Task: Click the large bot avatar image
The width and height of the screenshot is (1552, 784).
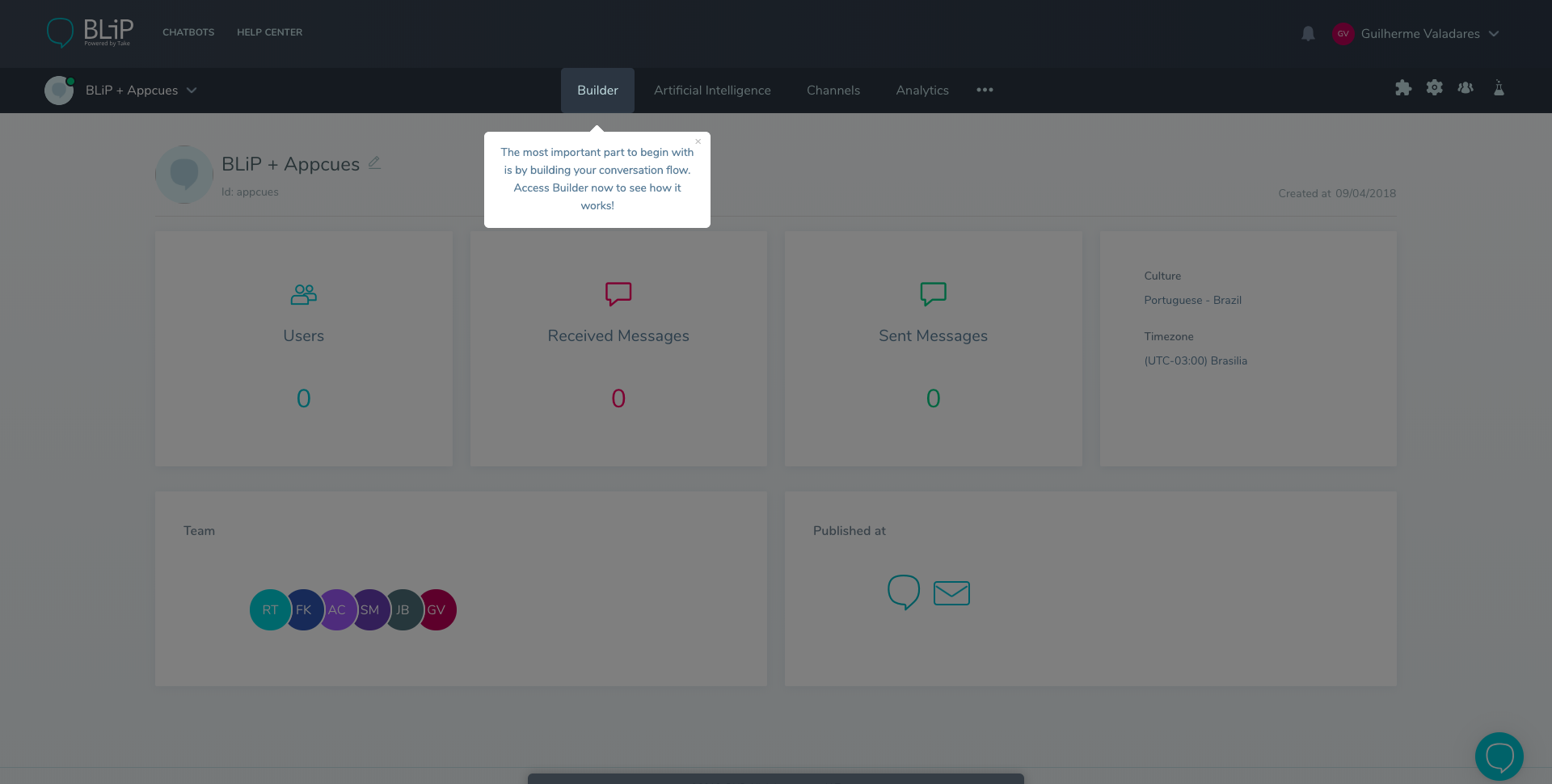Action: [x=184, y=175]
